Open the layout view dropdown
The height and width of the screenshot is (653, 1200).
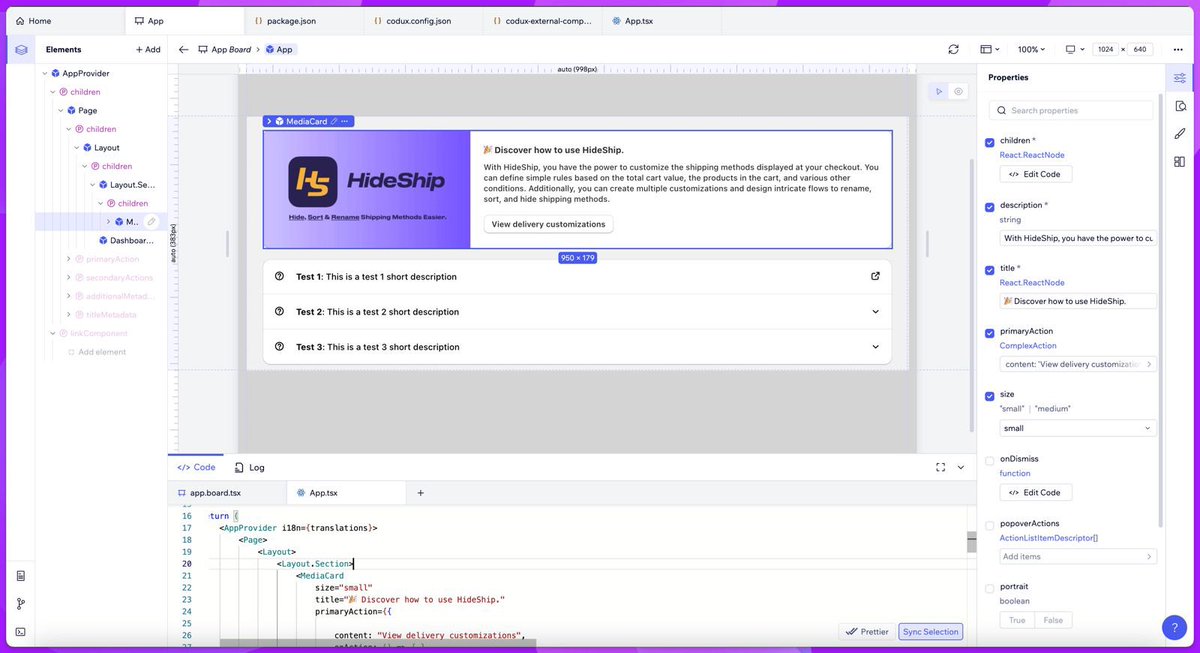tap(990, 49)
